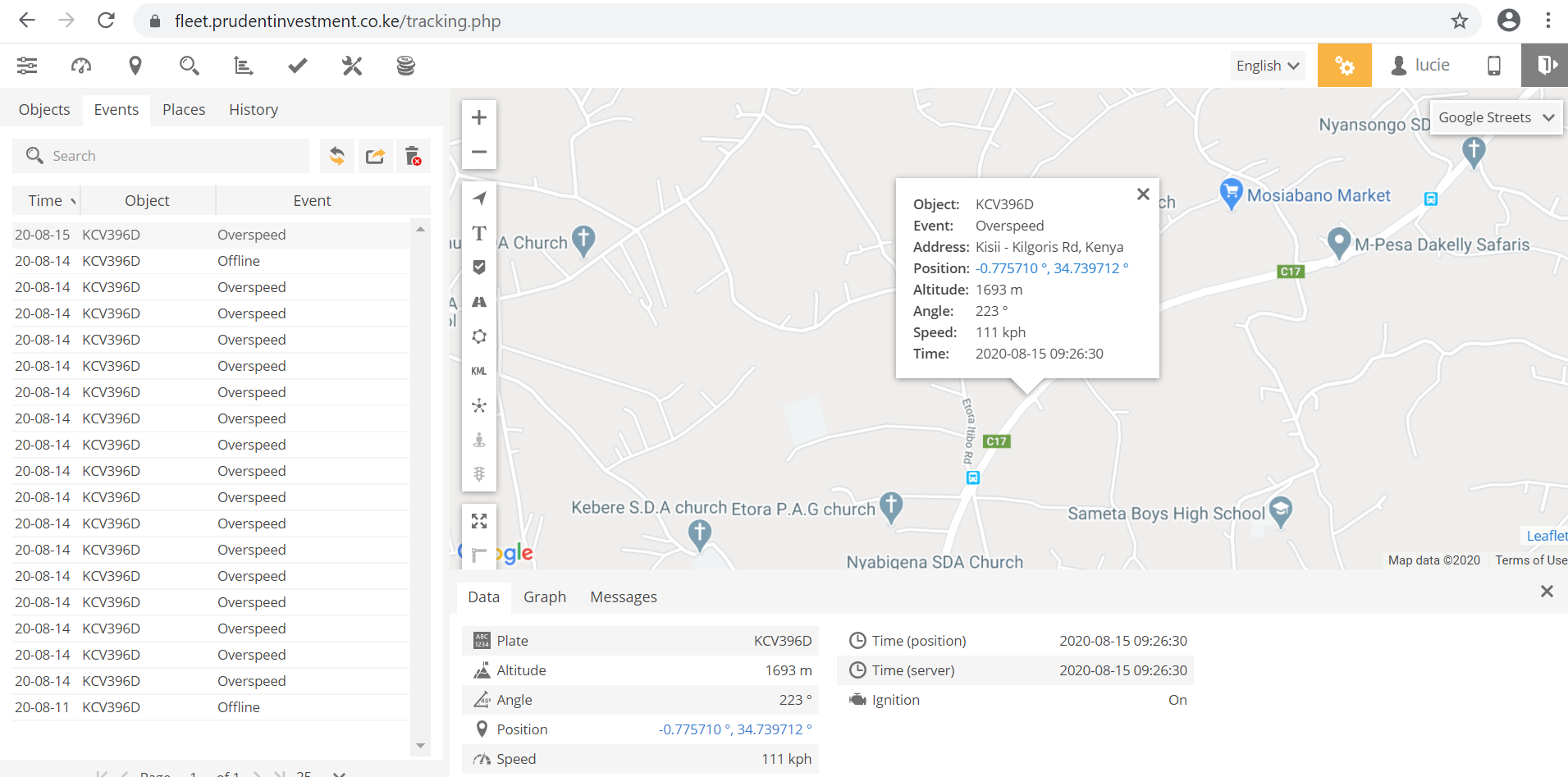
Task: Toggle KML layer visibility on map
Action: (479, 371)
